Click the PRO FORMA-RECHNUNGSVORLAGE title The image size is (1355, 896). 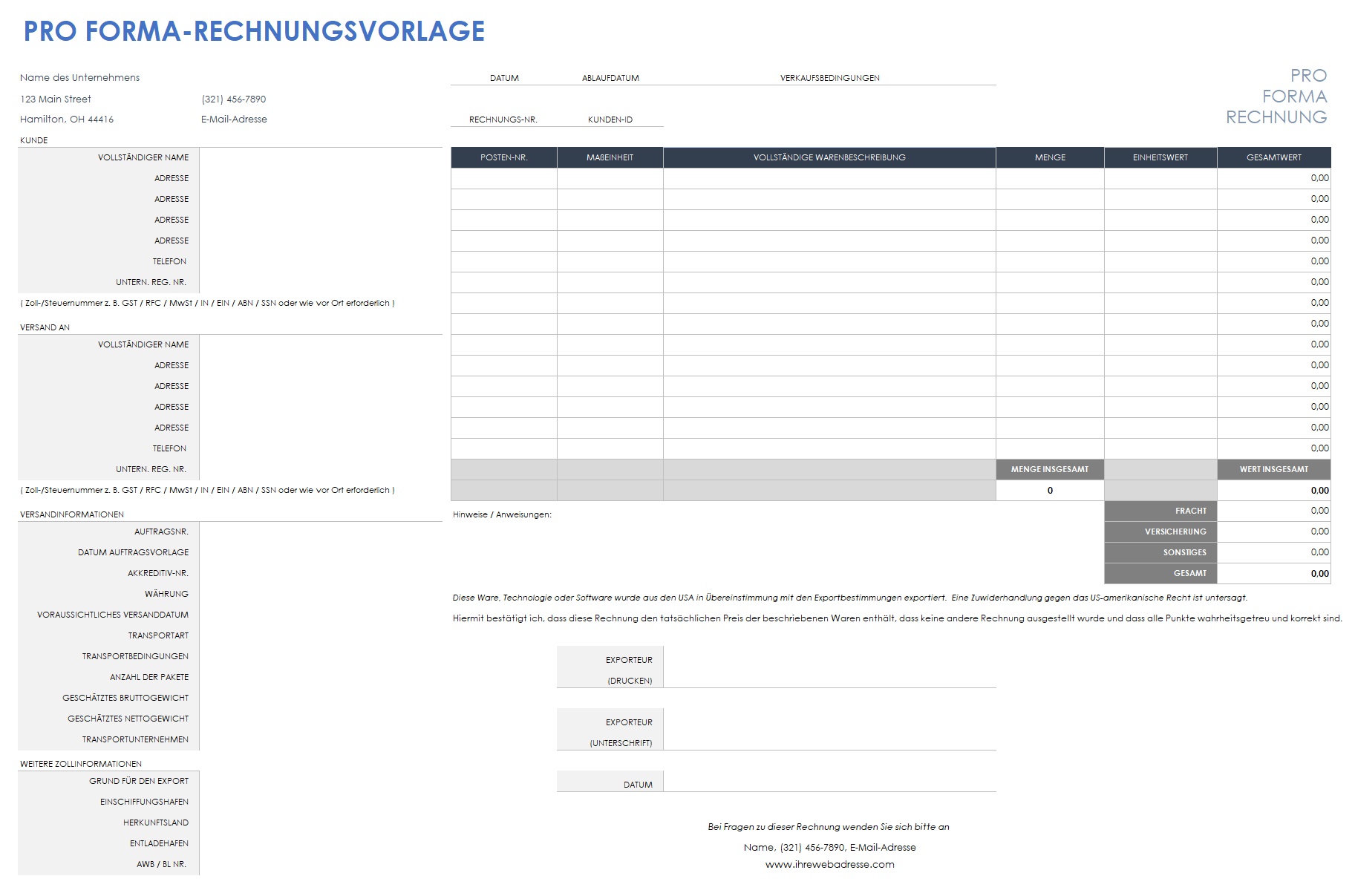pyautogui.click(x=254, y=31)
